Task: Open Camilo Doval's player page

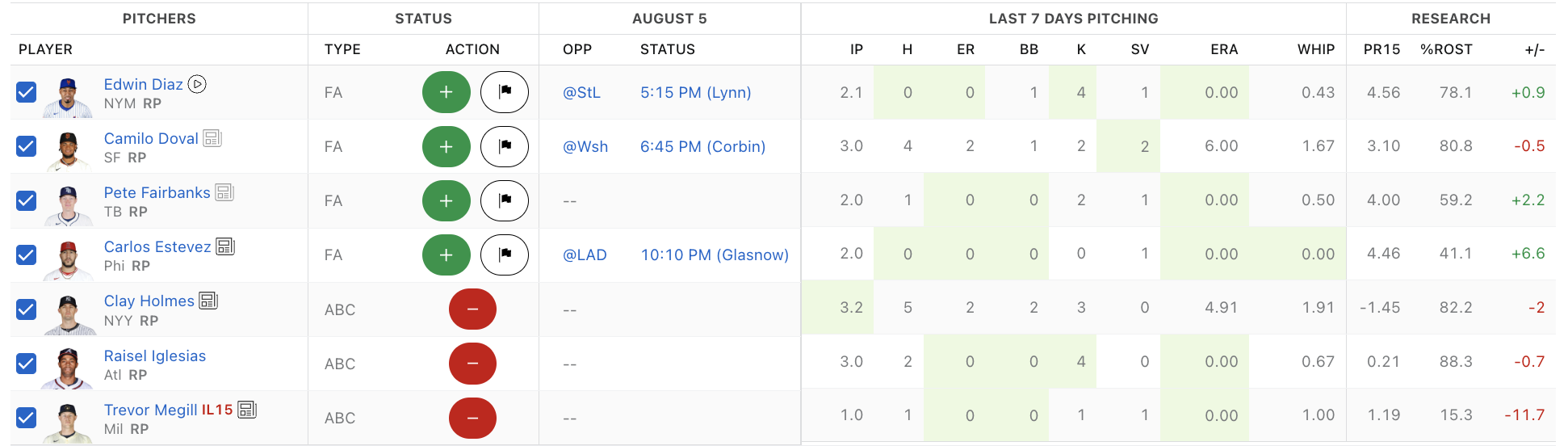Action: (x=151, y=138)
